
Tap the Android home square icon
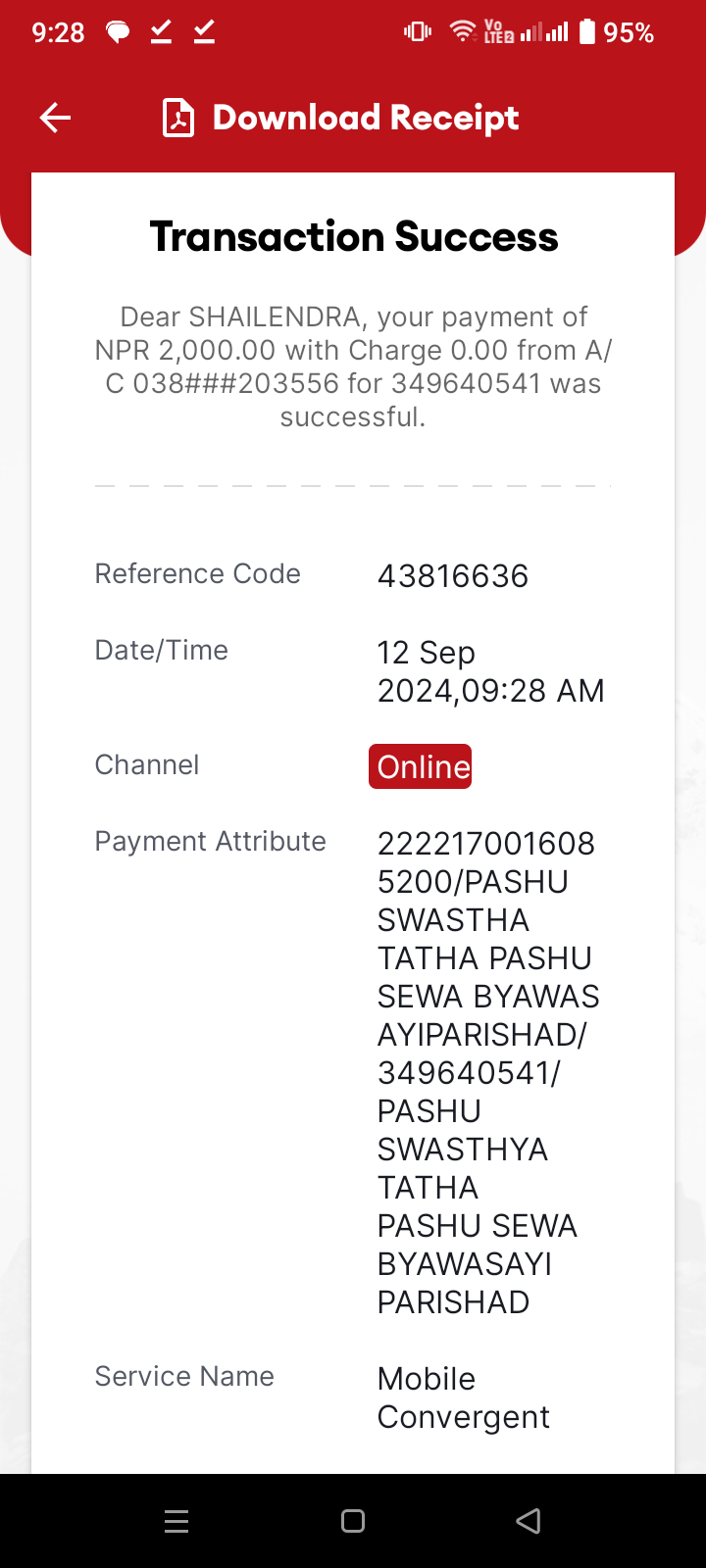tap(353, 1521)
